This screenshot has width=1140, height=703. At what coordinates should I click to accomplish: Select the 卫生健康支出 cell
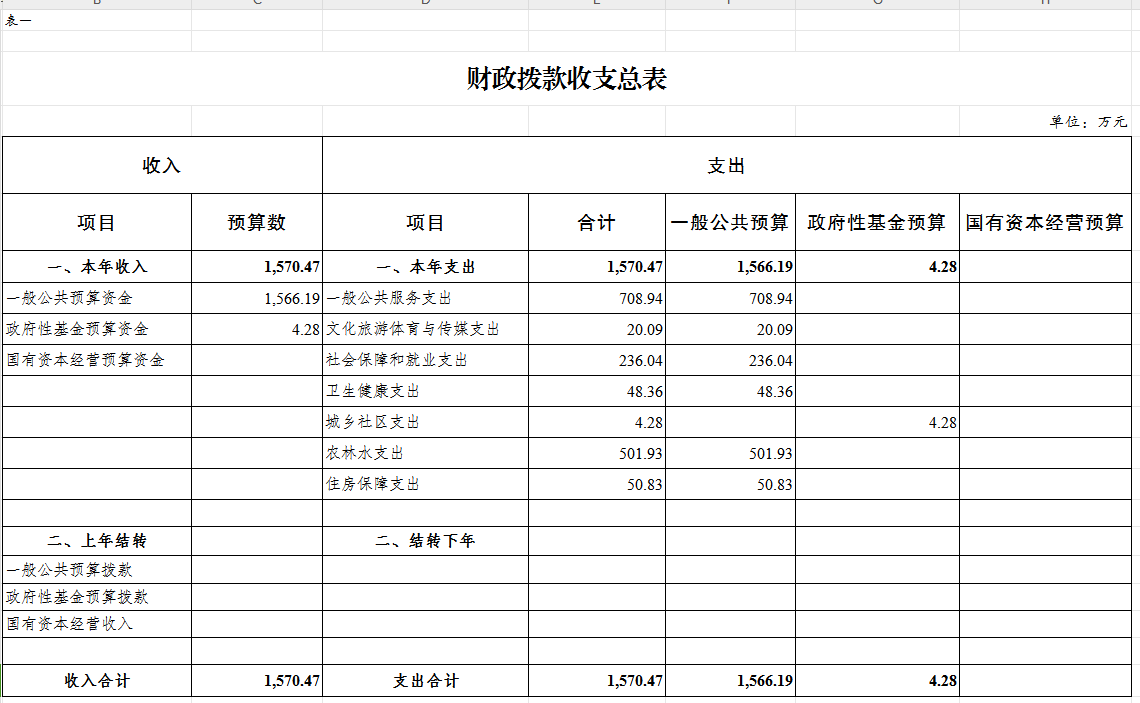point(425,391)
